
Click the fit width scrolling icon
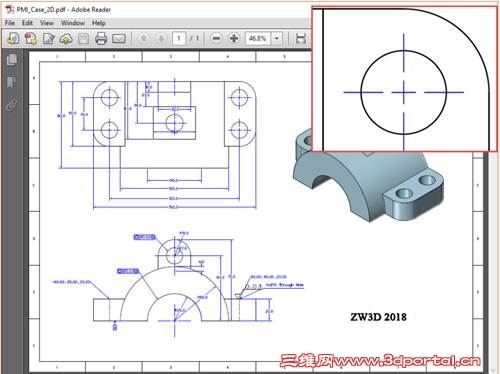coord(301,39)
